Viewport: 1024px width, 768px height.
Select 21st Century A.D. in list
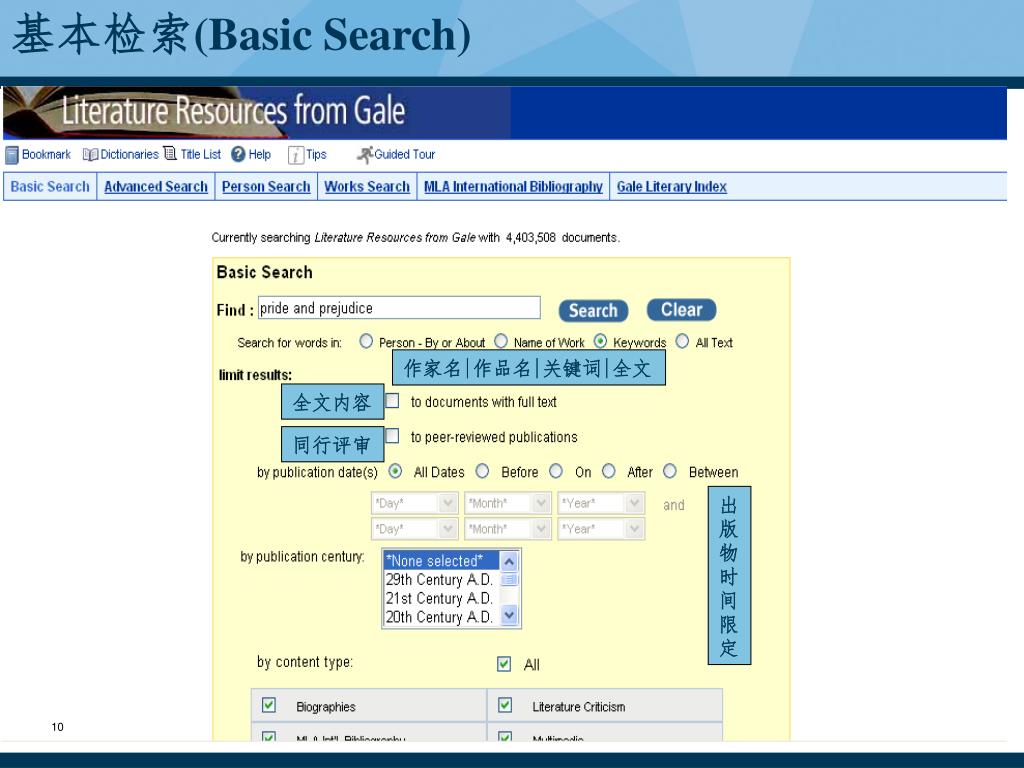pos(441,598)
